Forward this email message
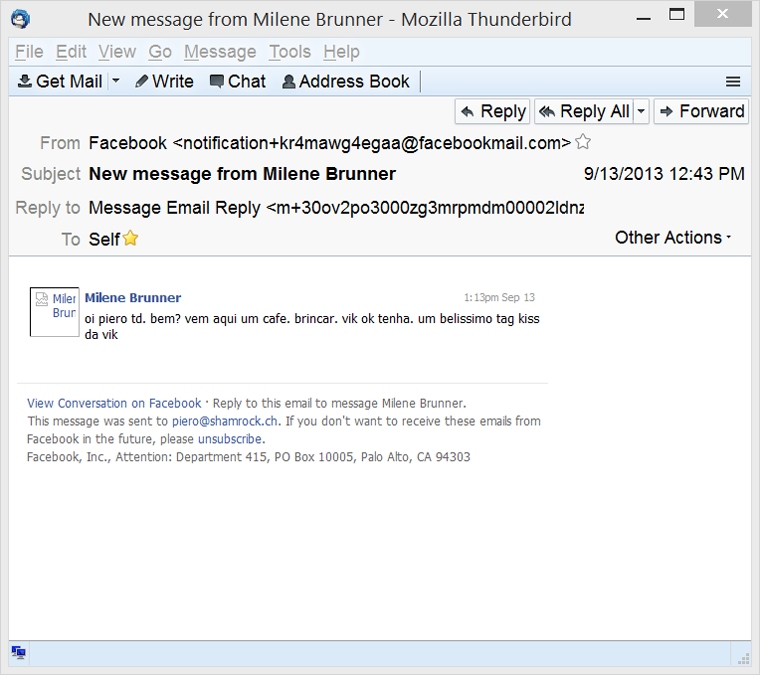 point(701,111)
